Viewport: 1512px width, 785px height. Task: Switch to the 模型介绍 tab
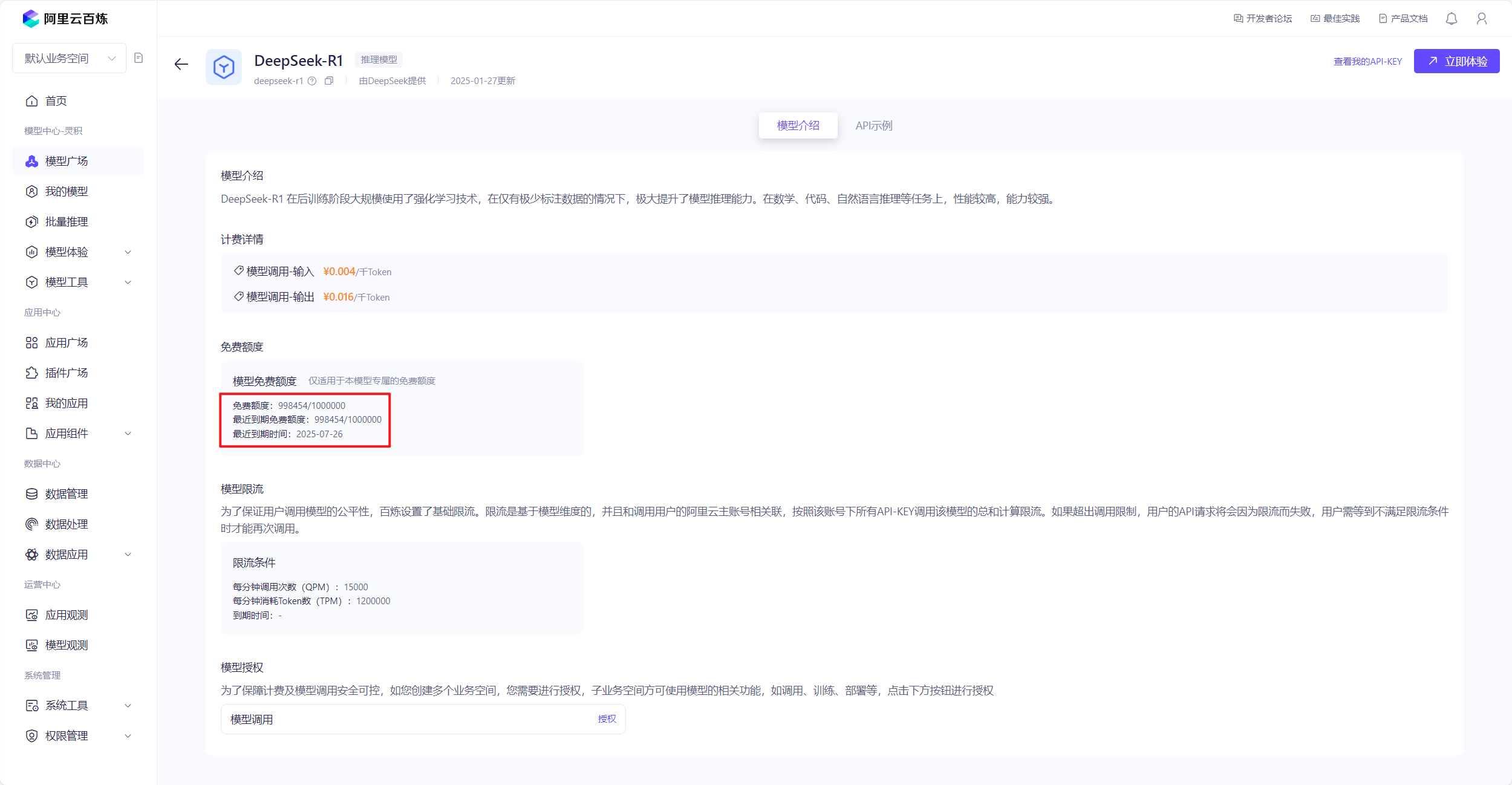(798, 126)
